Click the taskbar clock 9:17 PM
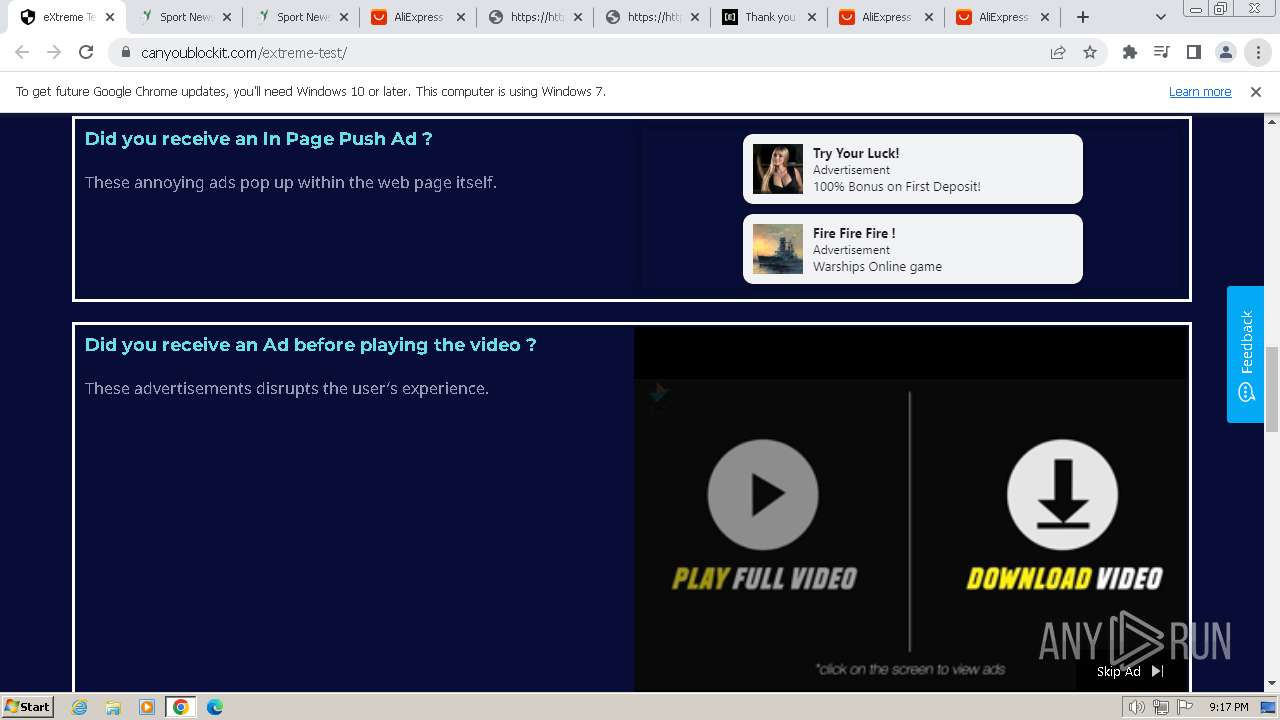The height and width of the screenshot is (720, 1280). pyautogui.click(x=1228, y=707)
